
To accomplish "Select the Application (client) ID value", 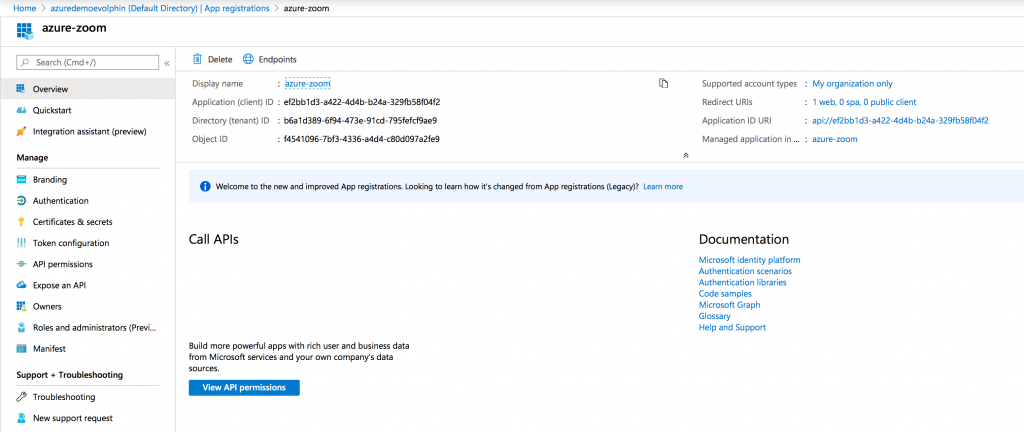I will pyautogui.click(x=362, y=102).
